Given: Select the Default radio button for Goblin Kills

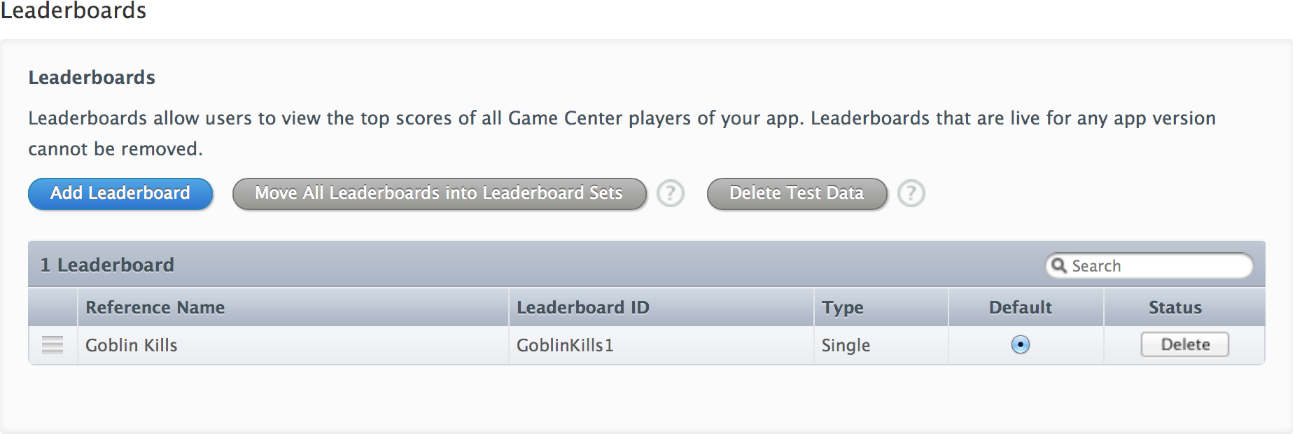Looking at the screenshot, I should coord(1020,345).
